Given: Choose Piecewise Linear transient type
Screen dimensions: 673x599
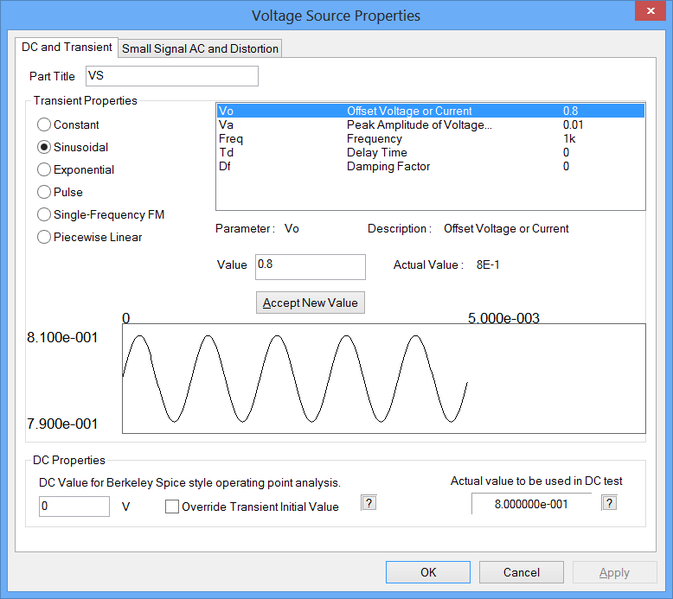Looking at the screenshot, I should 44,237.
